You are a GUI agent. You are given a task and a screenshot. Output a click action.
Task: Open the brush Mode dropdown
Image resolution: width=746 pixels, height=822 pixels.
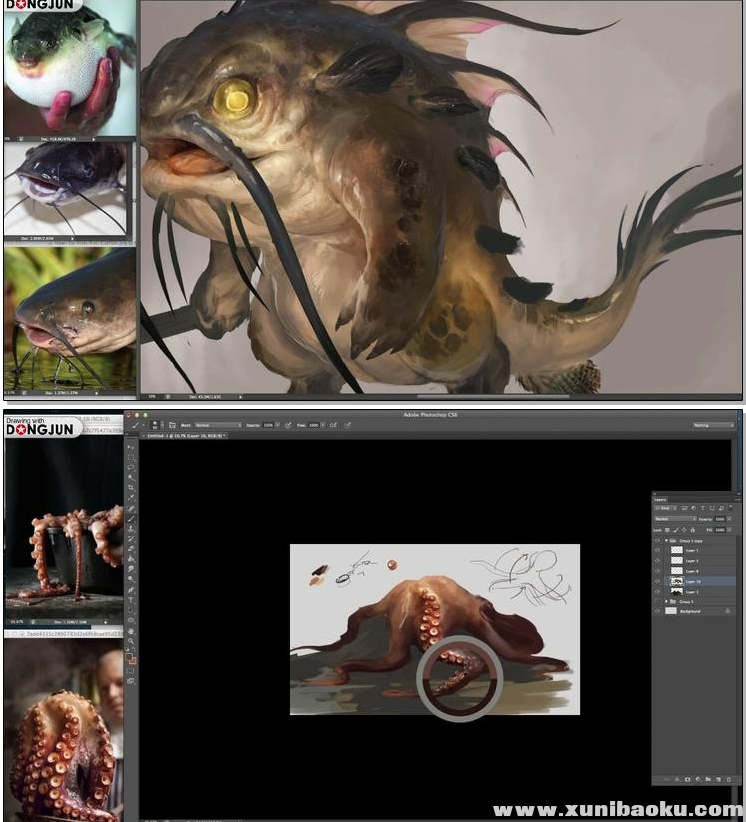pyautogui.click(x=217, y=425)
